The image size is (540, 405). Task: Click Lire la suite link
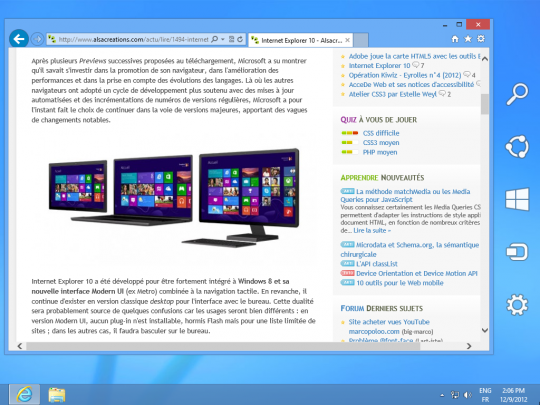coord(372,231)
